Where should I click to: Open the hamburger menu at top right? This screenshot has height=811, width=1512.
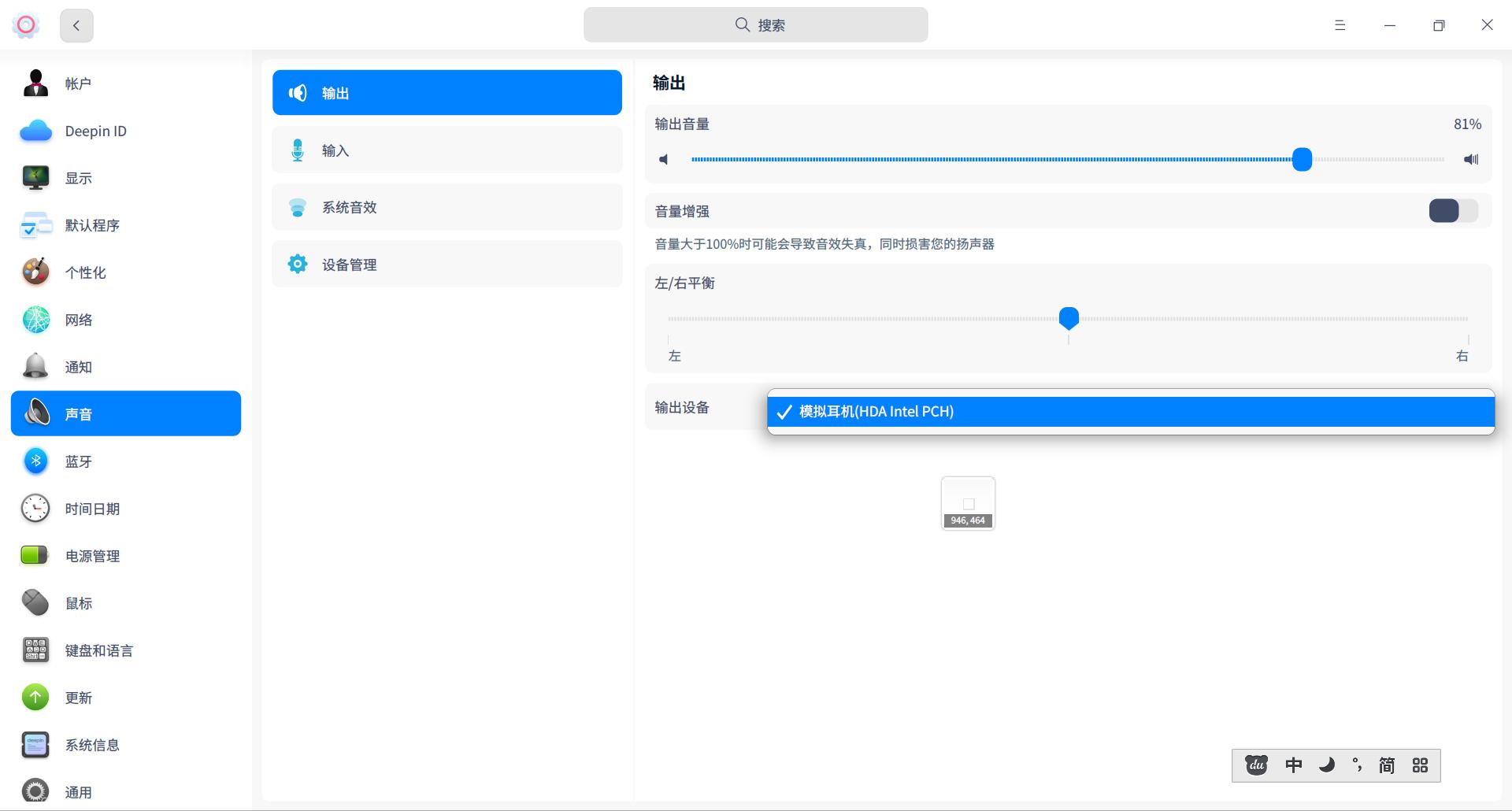click(1339, 25)
